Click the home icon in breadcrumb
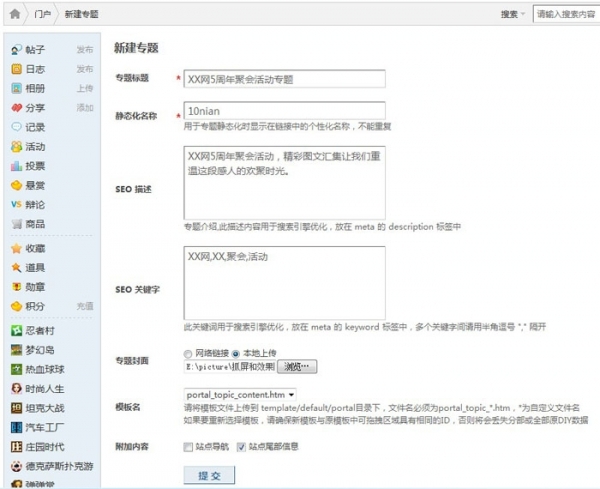The width and height of the screenshot is (600, 489). pyautogui.click(x=14, y=15)
